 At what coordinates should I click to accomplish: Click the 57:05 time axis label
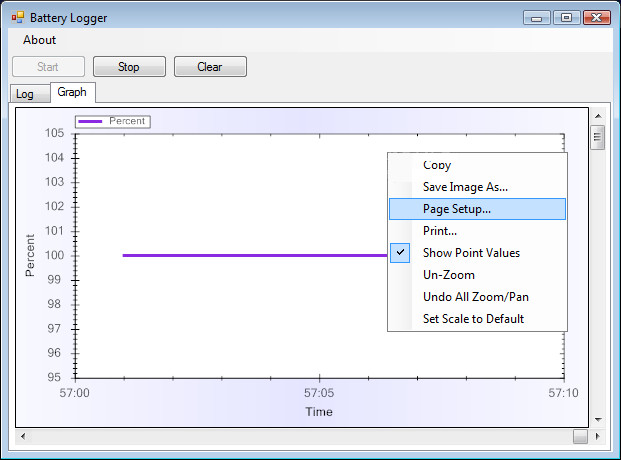(319, 393)
